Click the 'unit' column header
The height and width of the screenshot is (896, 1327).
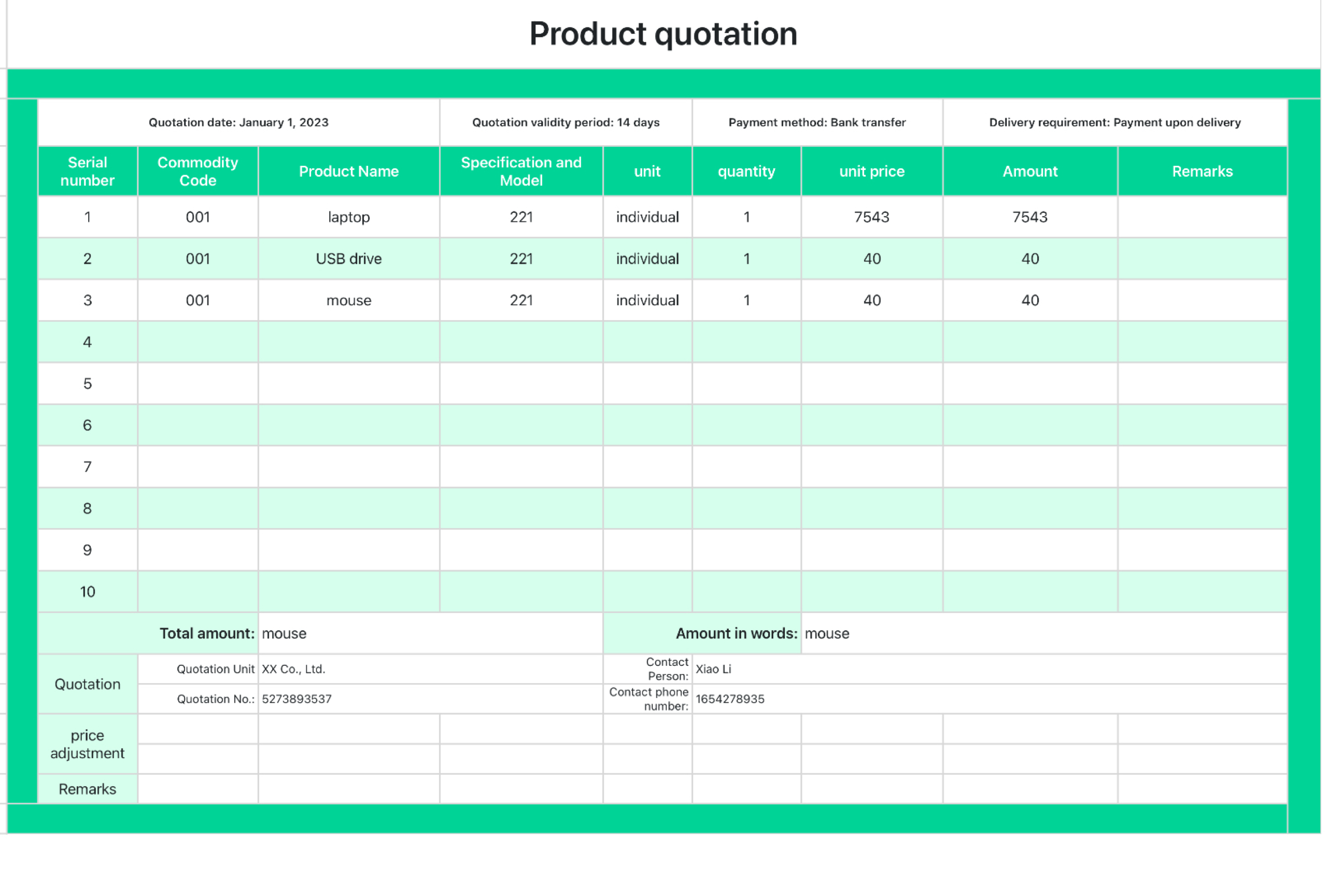pyautogui.click(x=647, y=171)
